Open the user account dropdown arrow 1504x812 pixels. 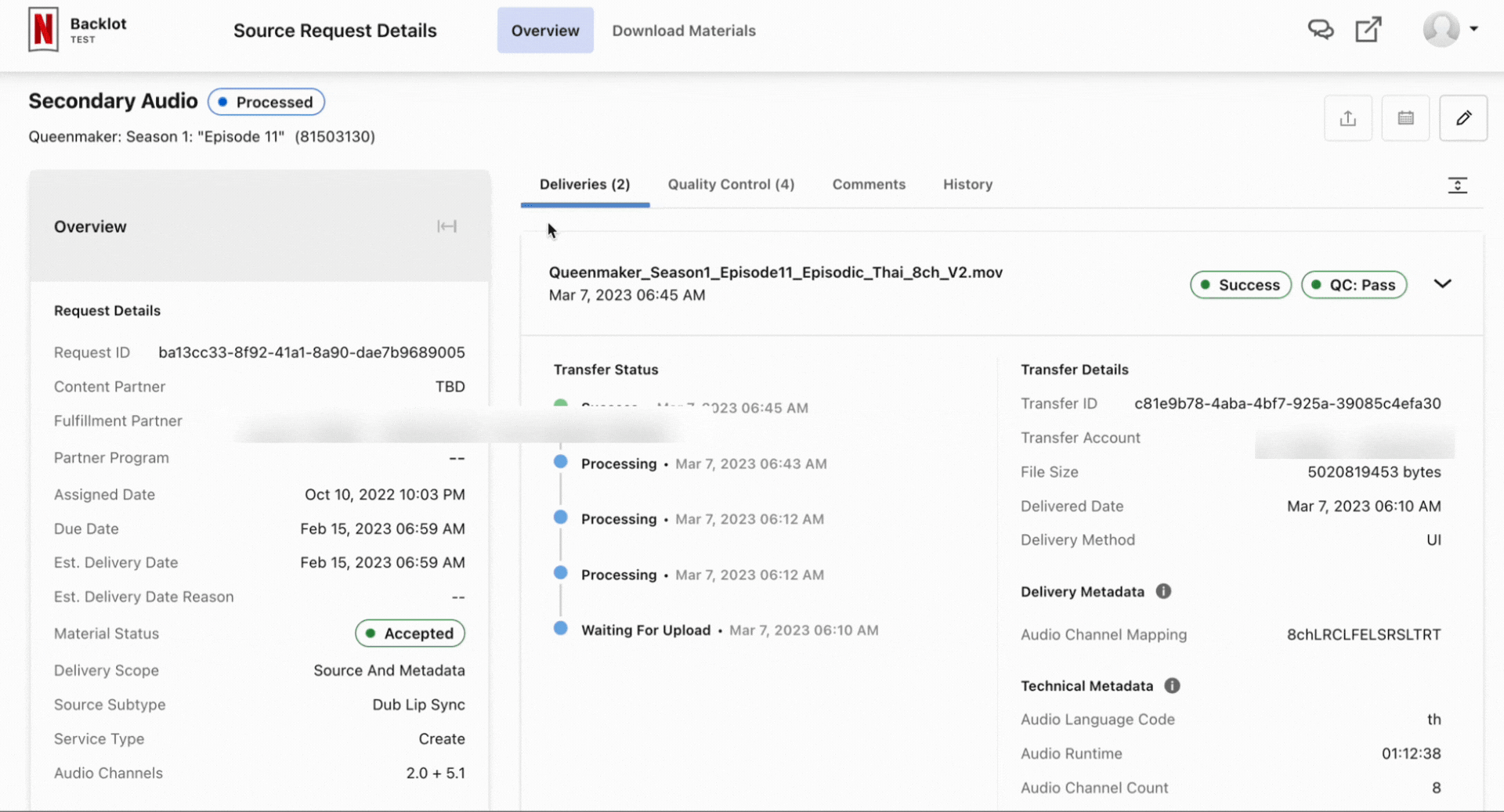[1473, 29]
